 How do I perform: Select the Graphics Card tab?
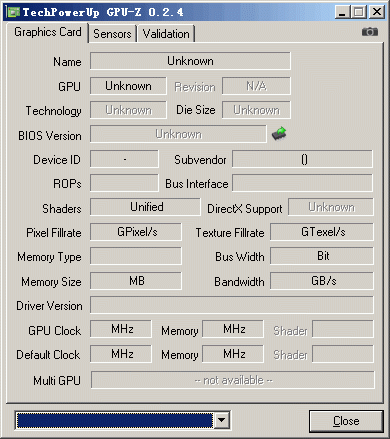click(48, 32)
